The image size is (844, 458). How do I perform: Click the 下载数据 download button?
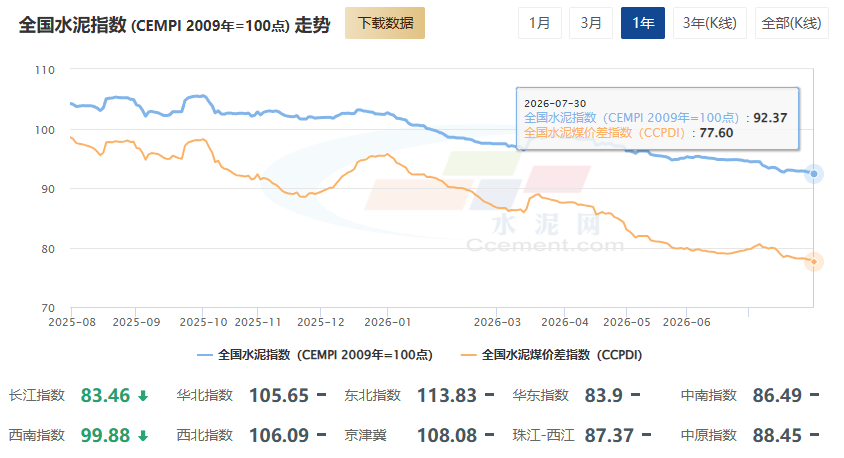(x=385, y=23)
